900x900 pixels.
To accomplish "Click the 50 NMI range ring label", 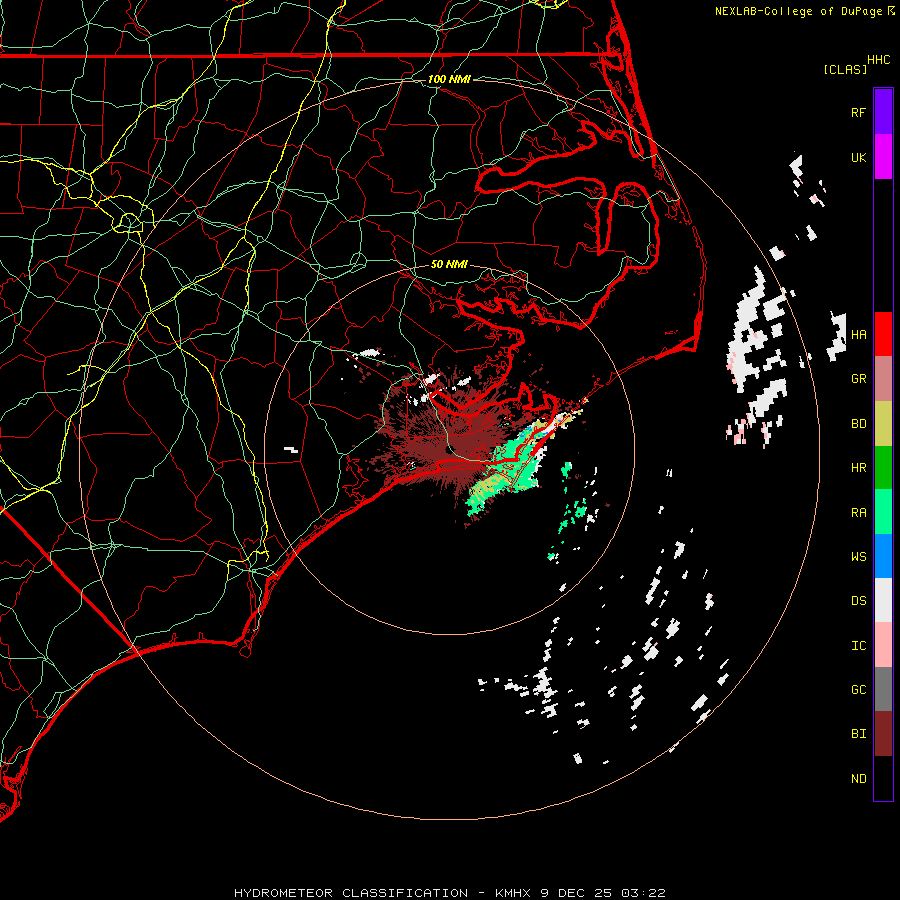I will pos(449,264).
